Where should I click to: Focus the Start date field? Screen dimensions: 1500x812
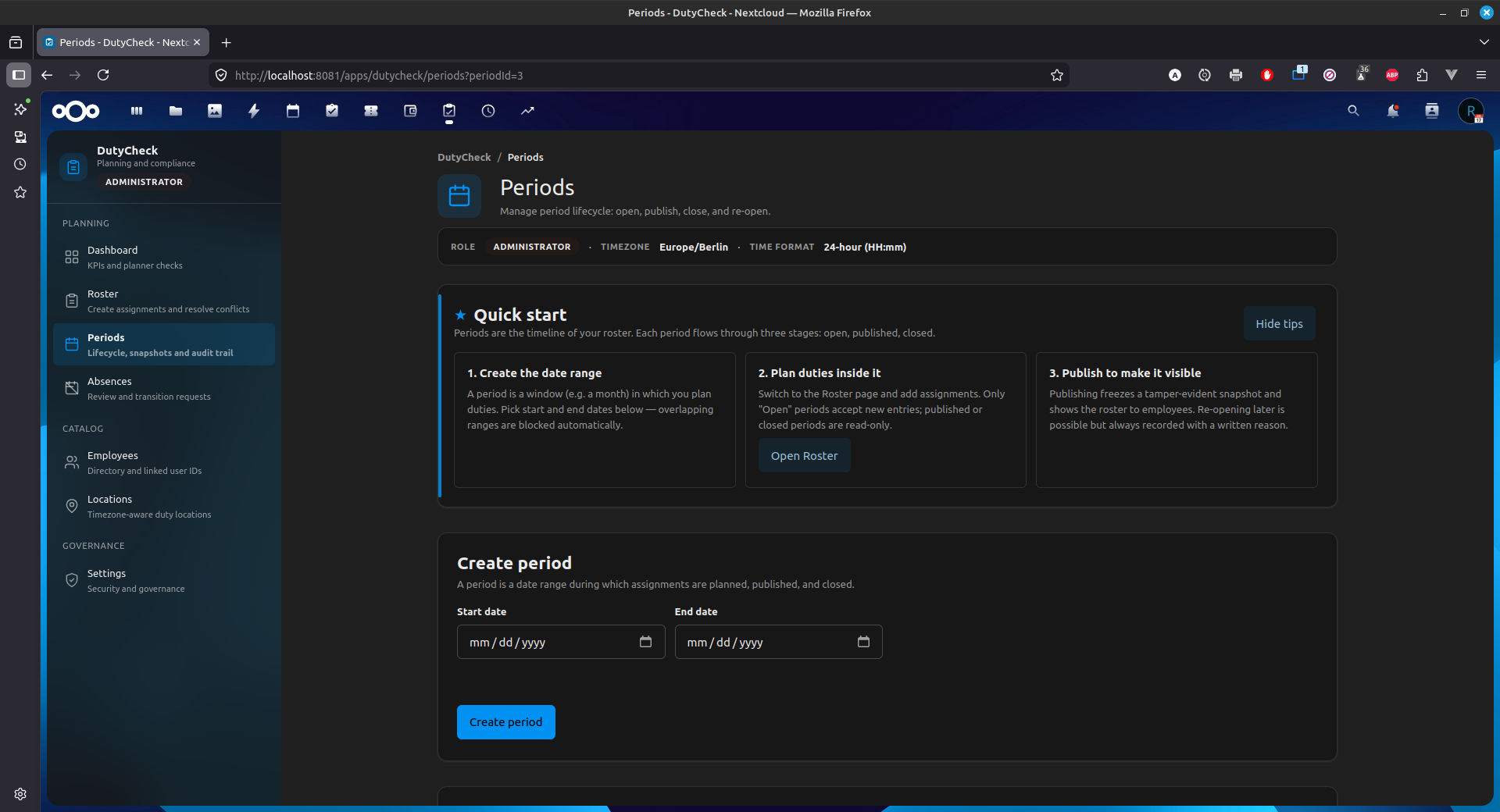tap(561, 642)
